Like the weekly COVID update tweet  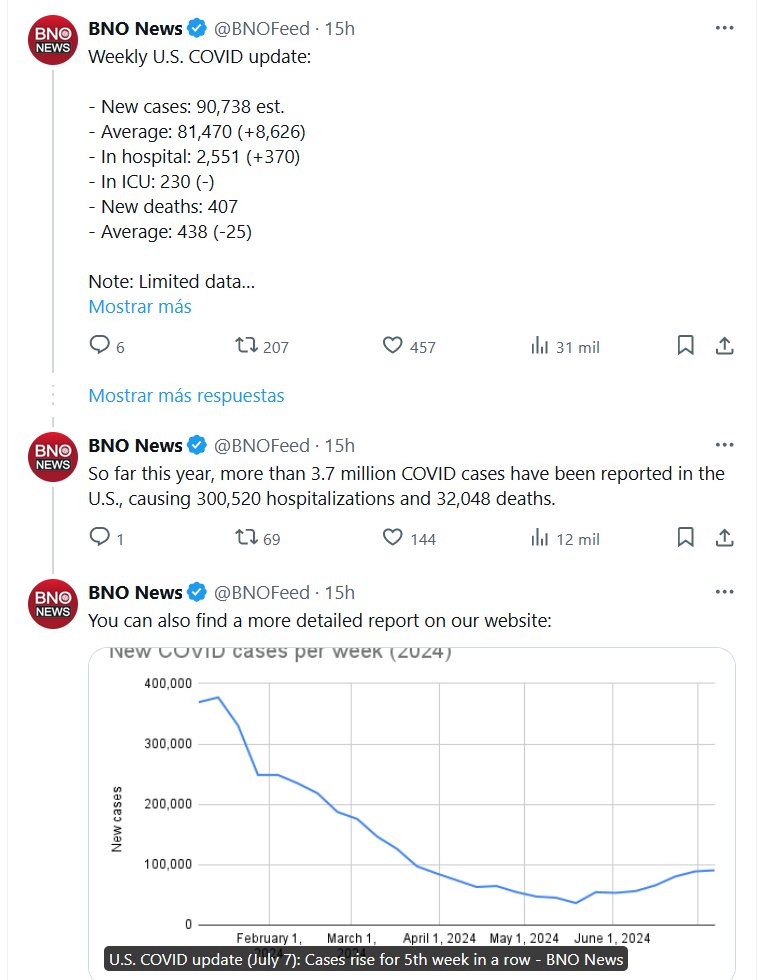pos(393,346)
